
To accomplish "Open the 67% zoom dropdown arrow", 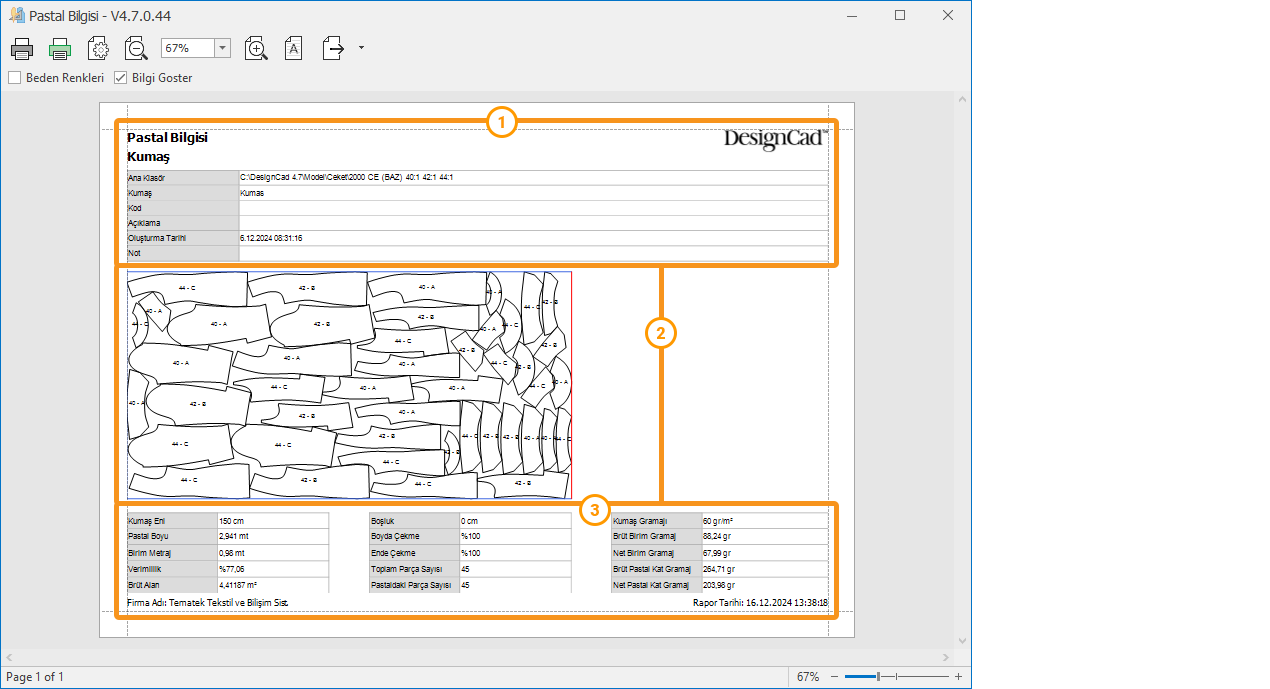I will pos(222,48).
